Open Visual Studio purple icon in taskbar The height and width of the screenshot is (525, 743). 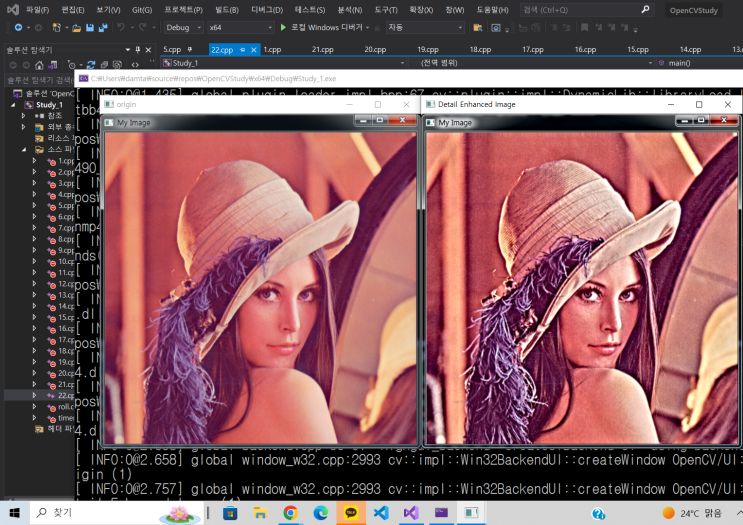click(x=411, y=513)
